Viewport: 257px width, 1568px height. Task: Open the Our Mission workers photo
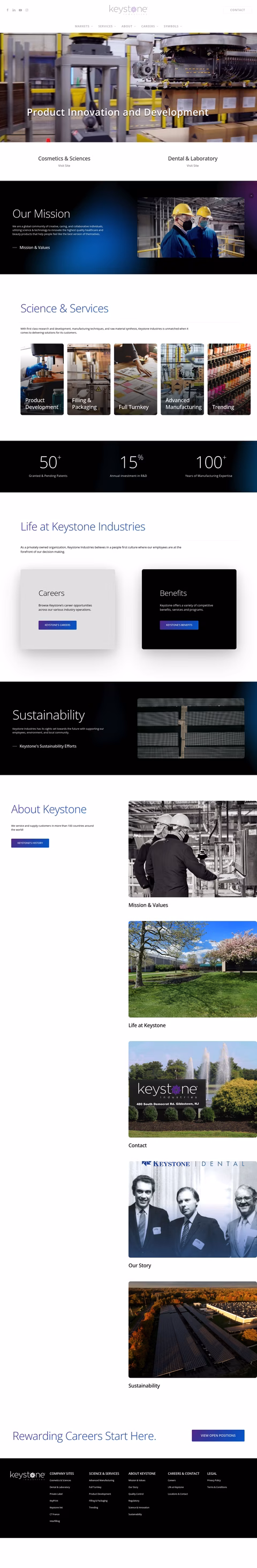[x=191, y=228]
